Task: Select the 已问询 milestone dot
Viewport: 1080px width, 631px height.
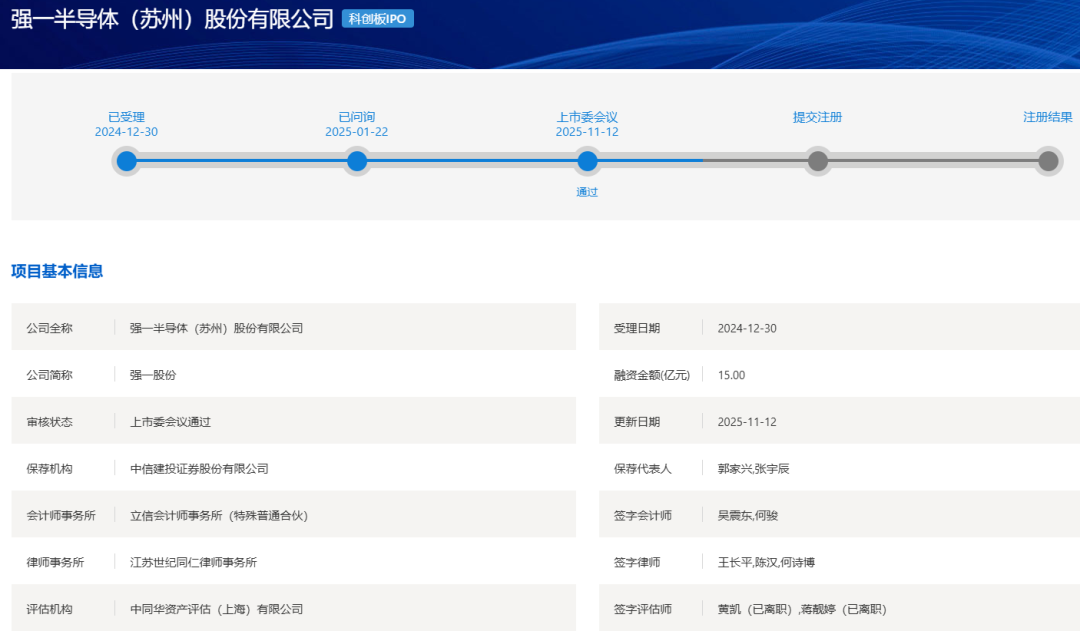Action: (357, 160)
